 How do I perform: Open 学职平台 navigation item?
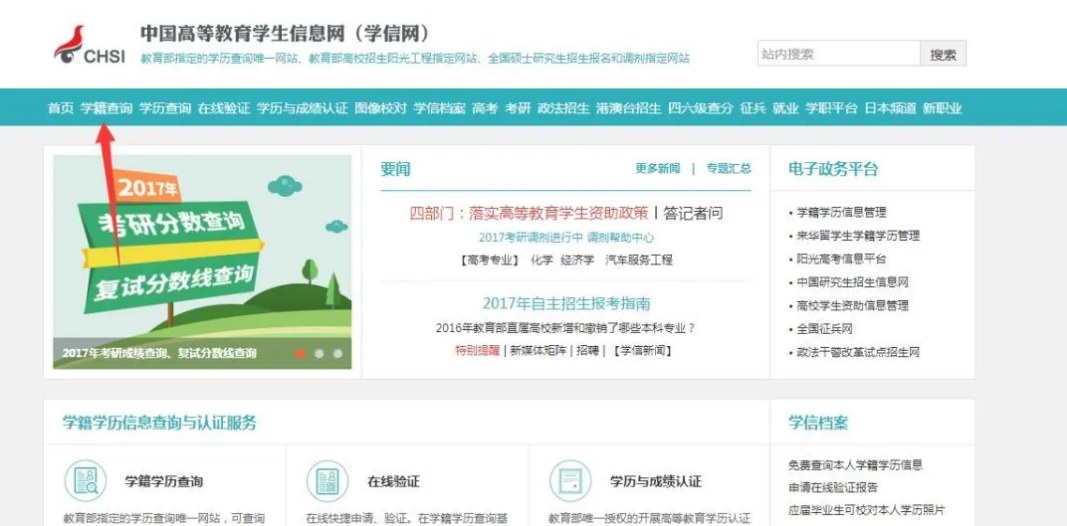tap(832, 108)
